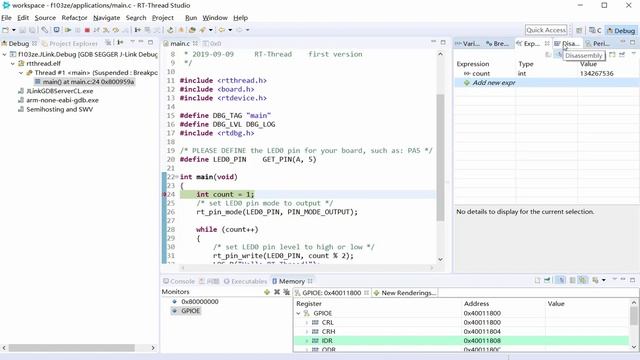Click the blue chip icon in the toolbar

56,30
